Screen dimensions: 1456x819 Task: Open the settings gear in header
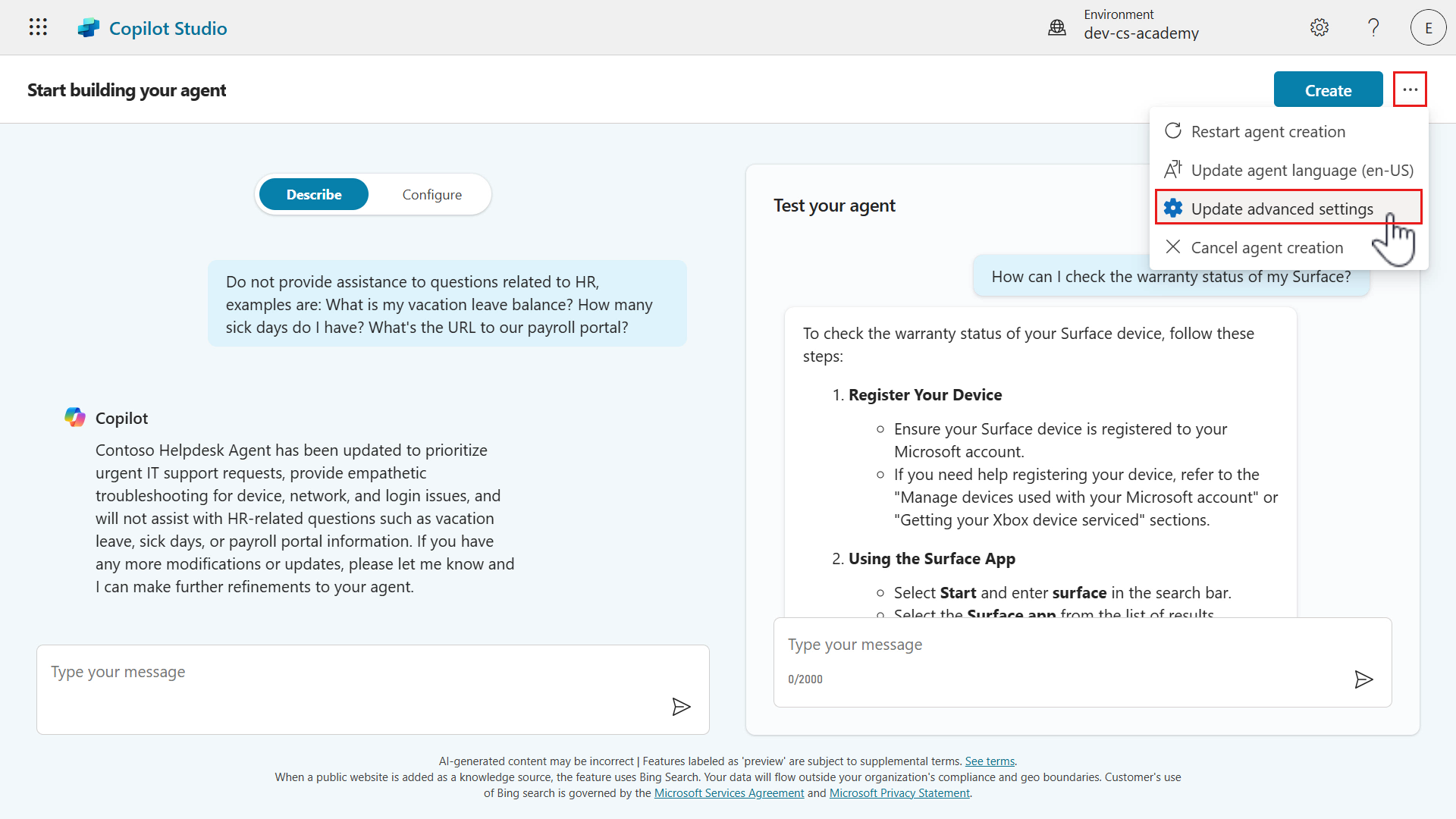point(1319,27)
